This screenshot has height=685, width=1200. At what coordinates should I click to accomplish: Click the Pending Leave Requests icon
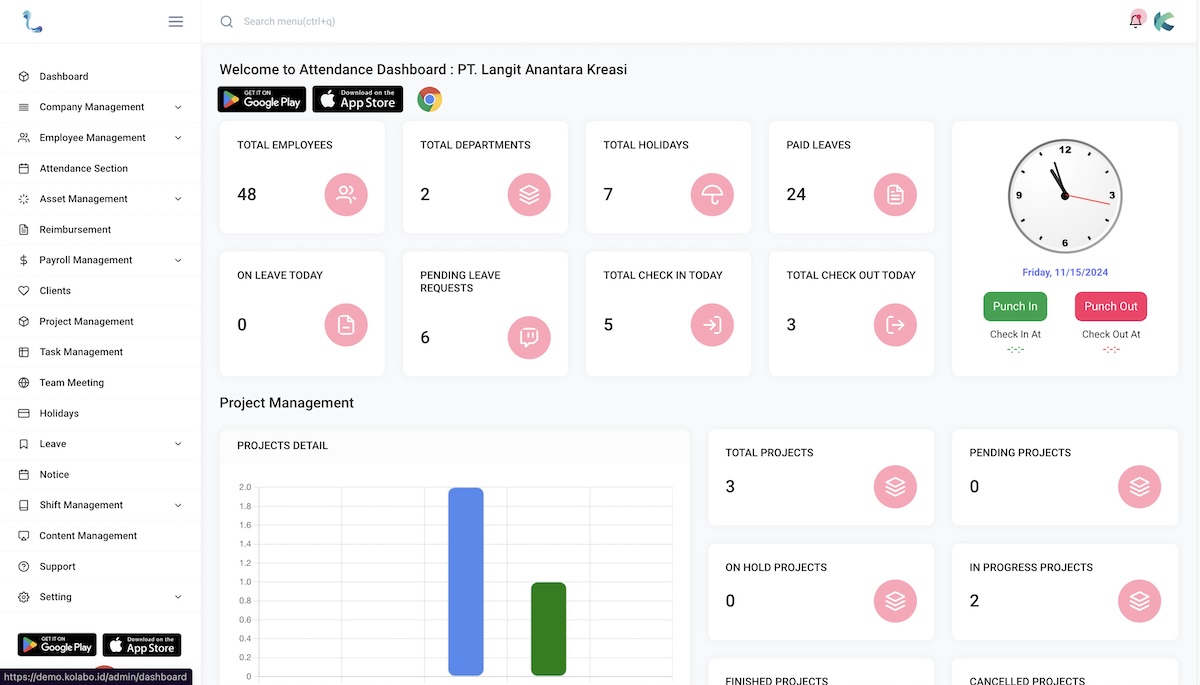point(529,337)
